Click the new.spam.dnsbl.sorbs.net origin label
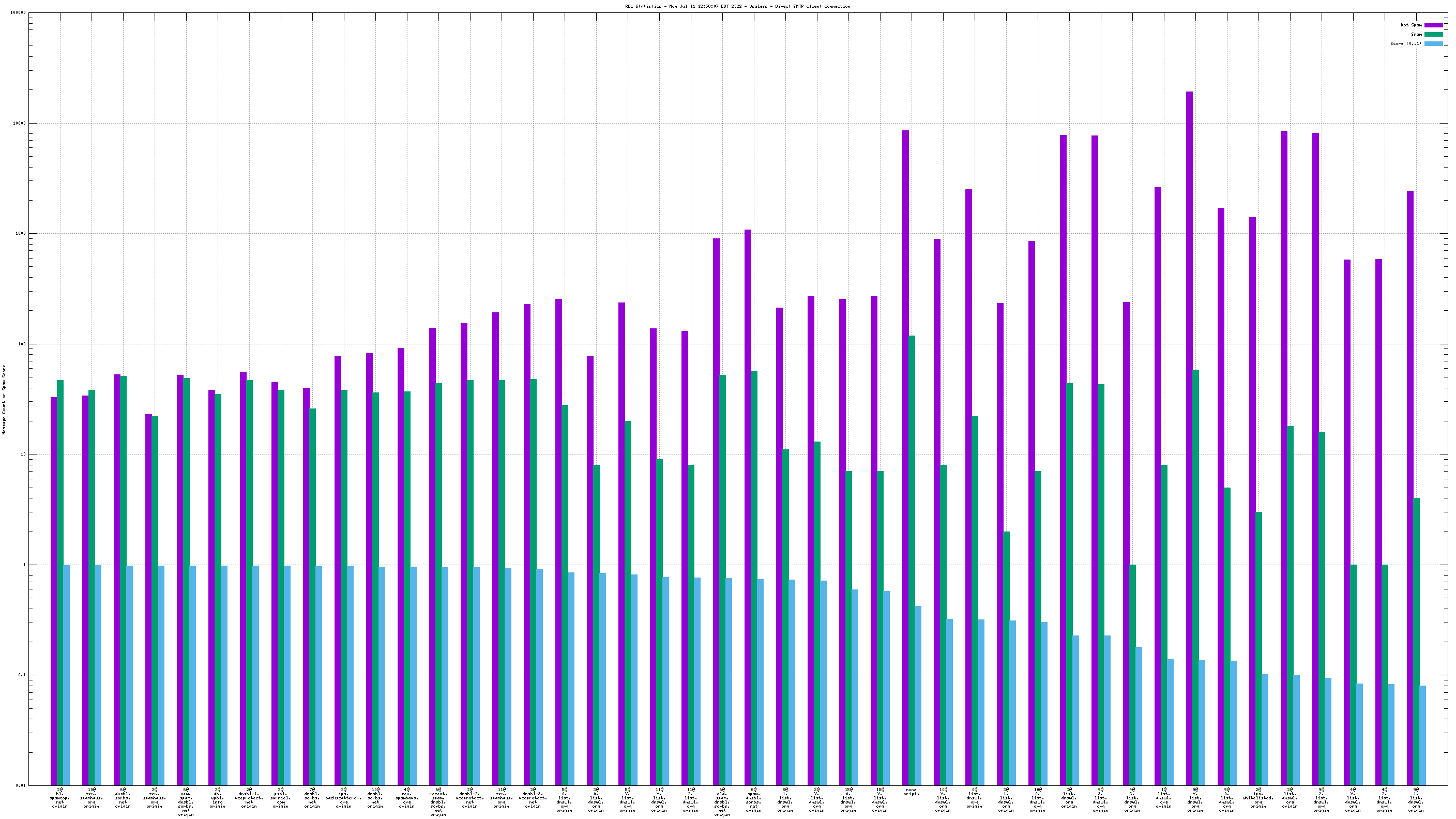The image size is (1456, 819). [186, 801]
